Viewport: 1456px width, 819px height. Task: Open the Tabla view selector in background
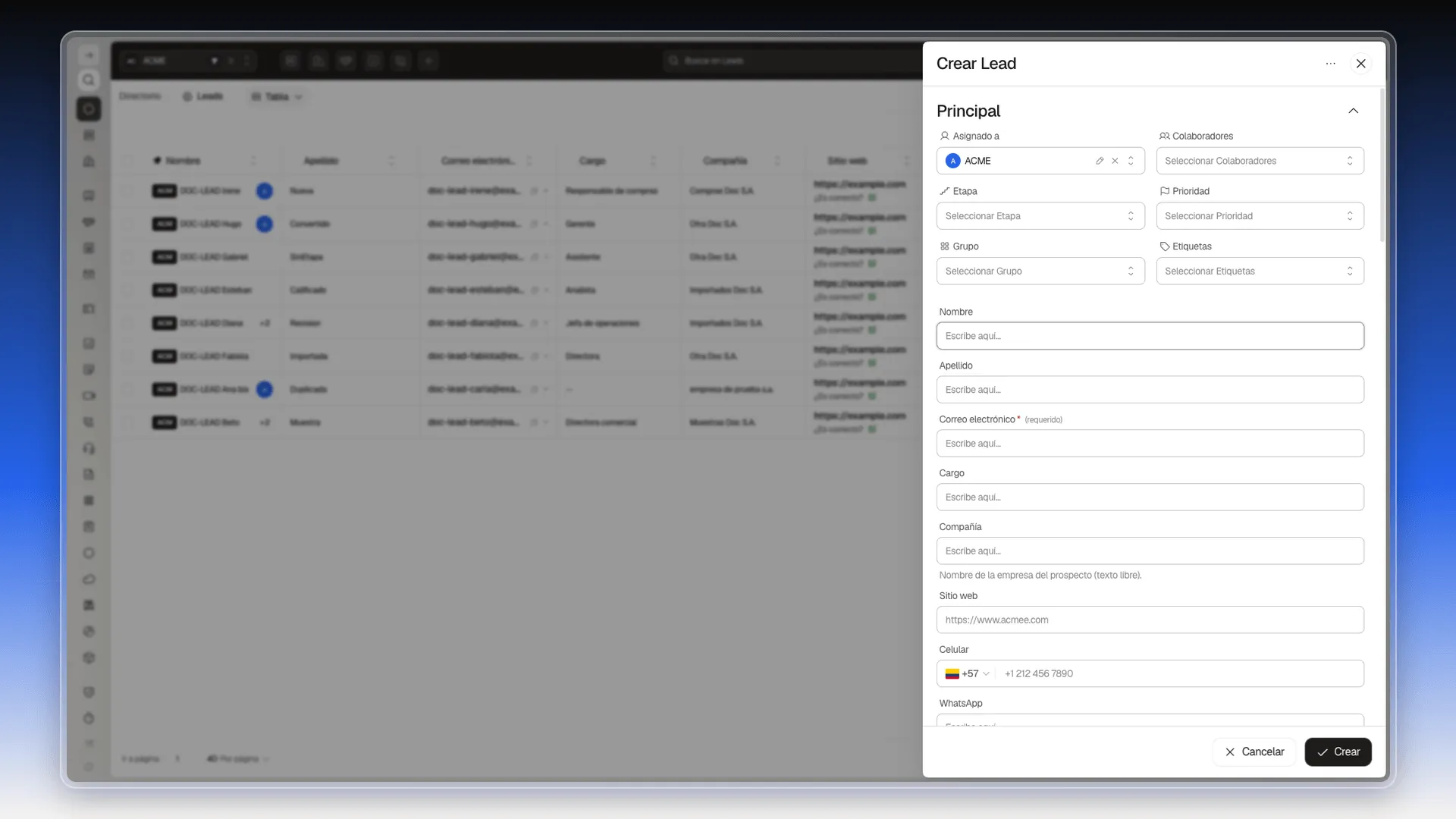coord(277,97)
